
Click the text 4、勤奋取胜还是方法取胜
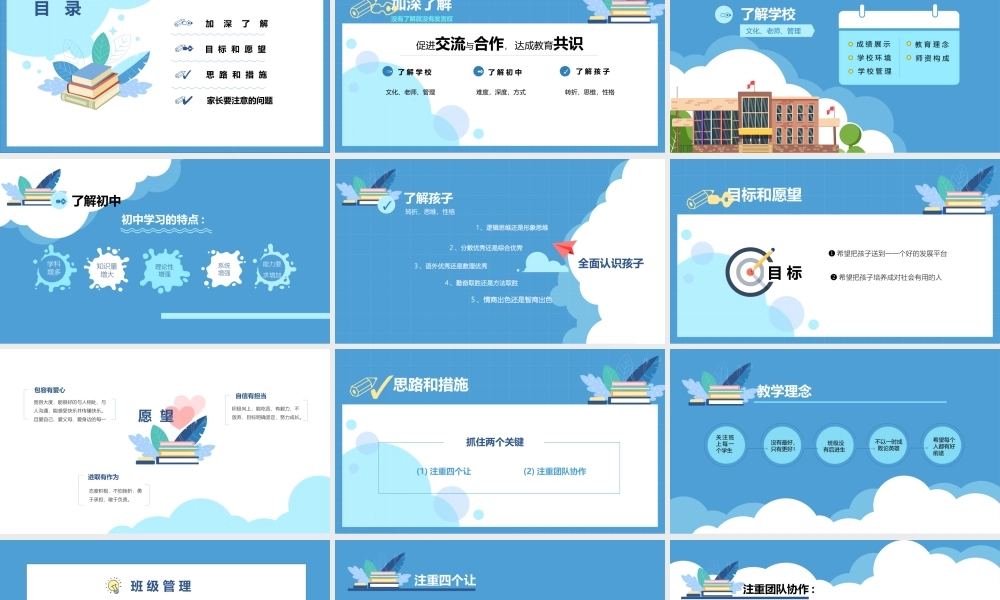(481, 282)
